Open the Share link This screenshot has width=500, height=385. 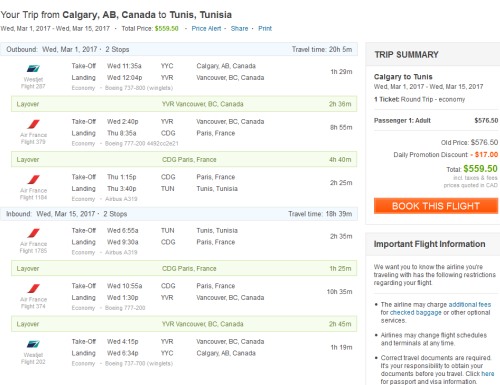239,29
